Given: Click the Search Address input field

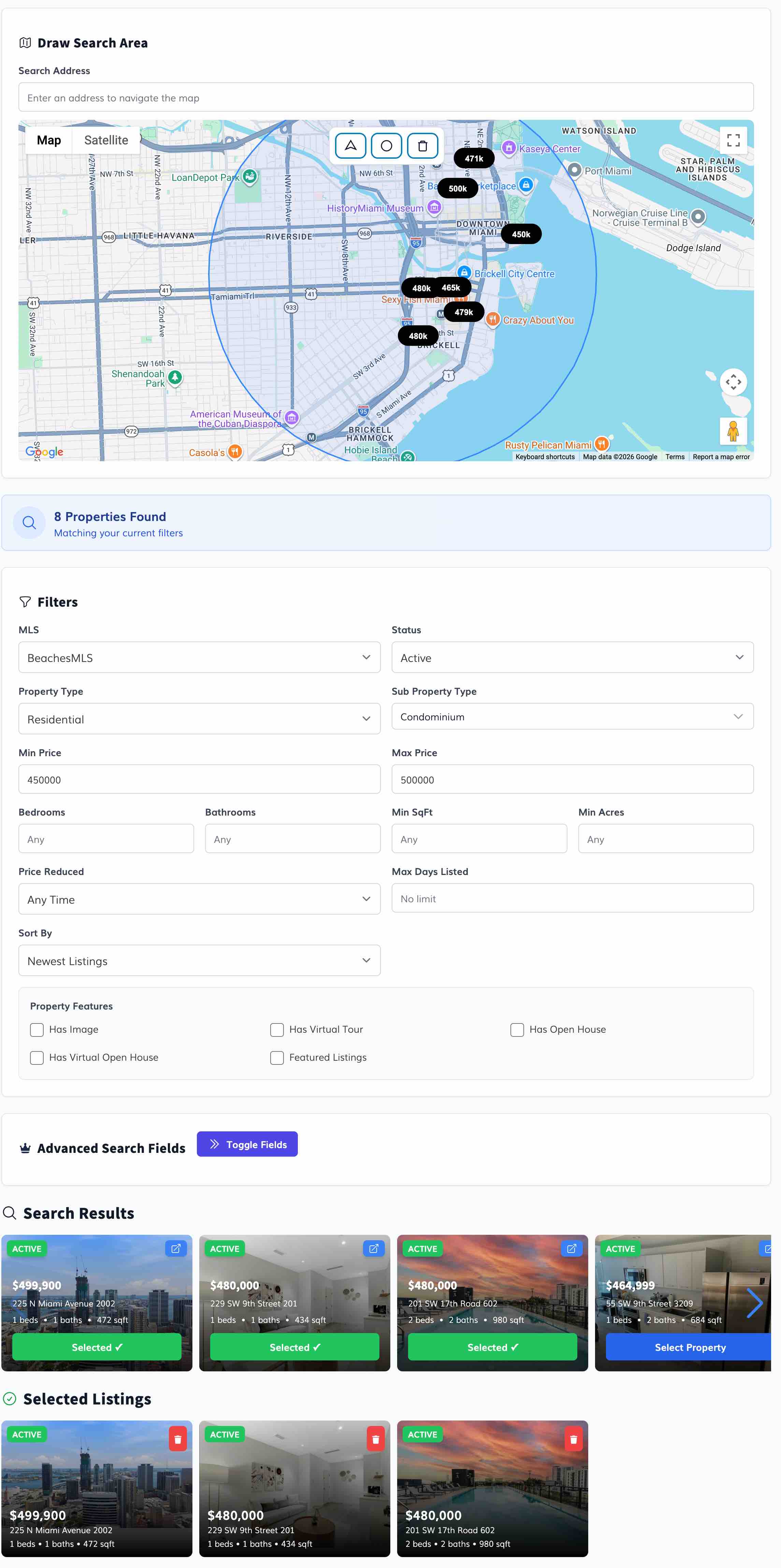Looking at the screenshot, I should point(386,97).
